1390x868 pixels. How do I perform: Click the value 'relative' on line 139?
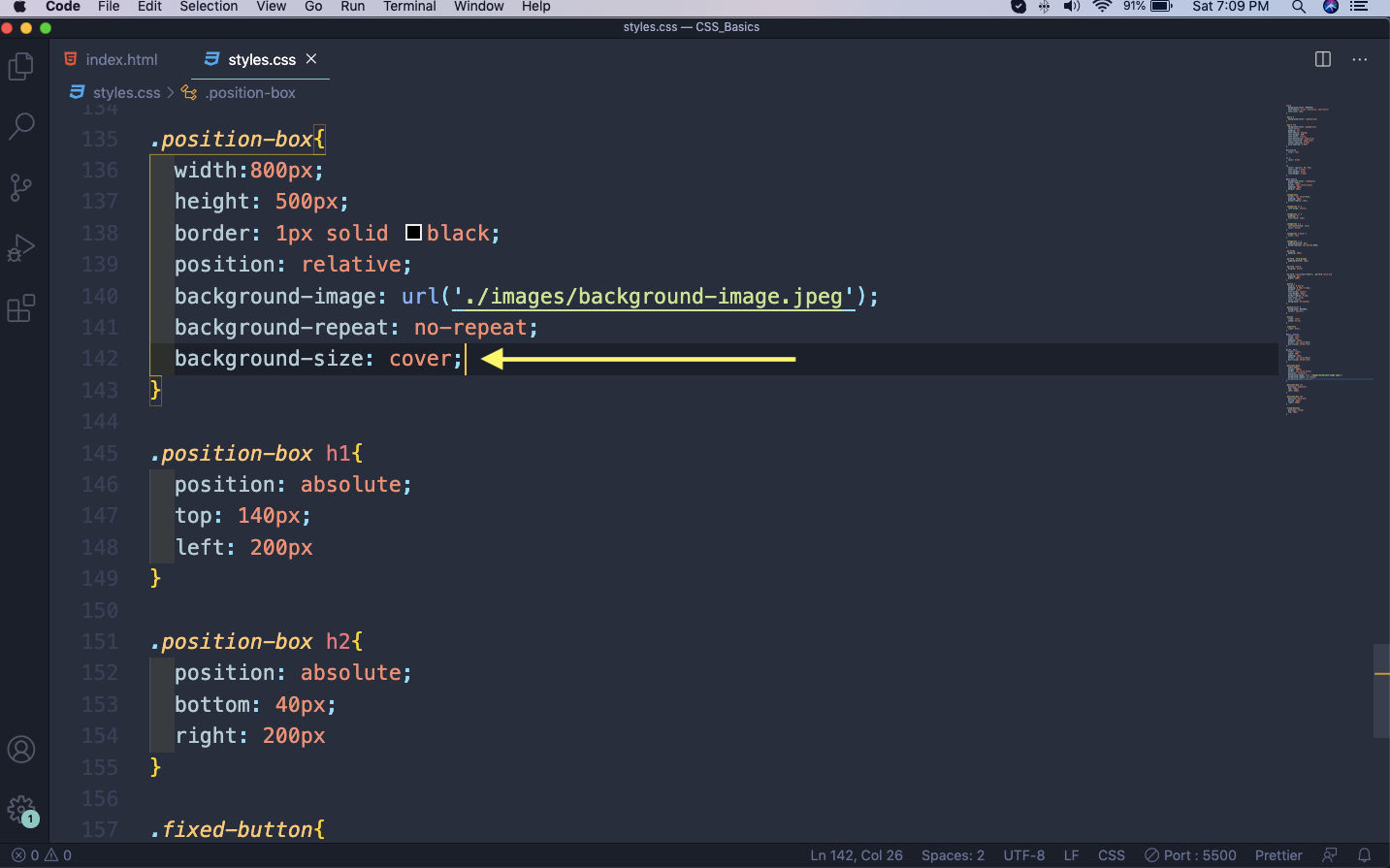point(351,265)
